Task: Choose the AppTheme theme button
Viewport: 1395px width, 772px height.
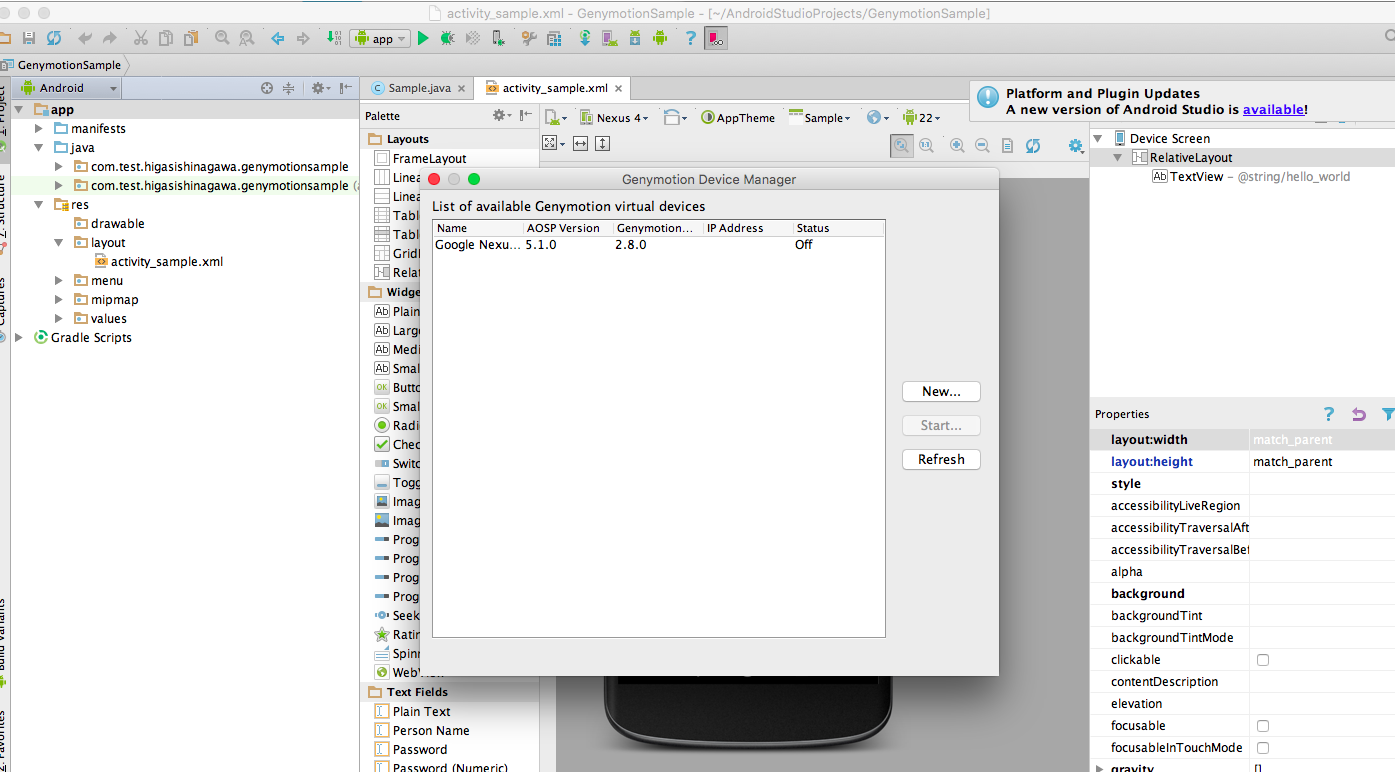Action: pyautogui.click(x=738, y=117)
